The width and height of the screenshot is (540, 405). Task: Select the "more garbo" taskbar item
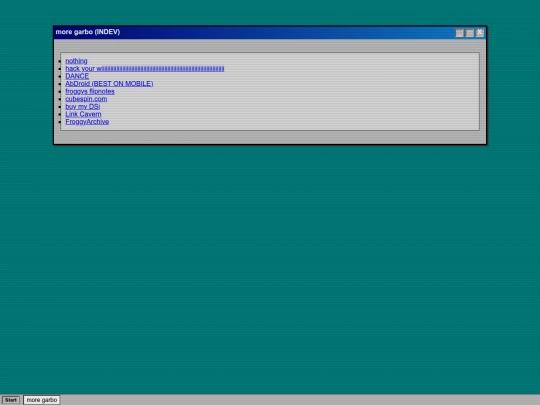click(x=42, y=400)
